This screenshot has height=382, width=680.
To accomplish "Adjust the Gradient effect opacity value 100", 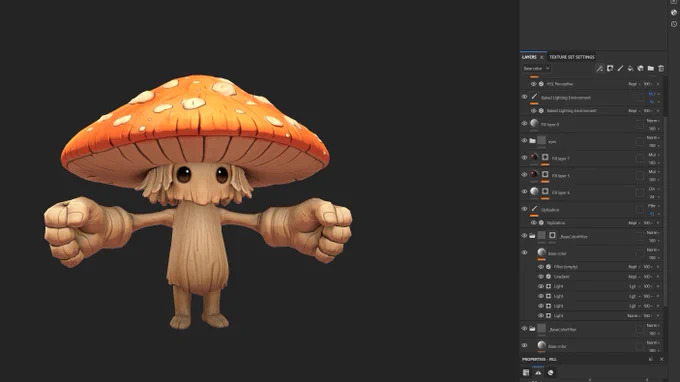I will point(648,277).
